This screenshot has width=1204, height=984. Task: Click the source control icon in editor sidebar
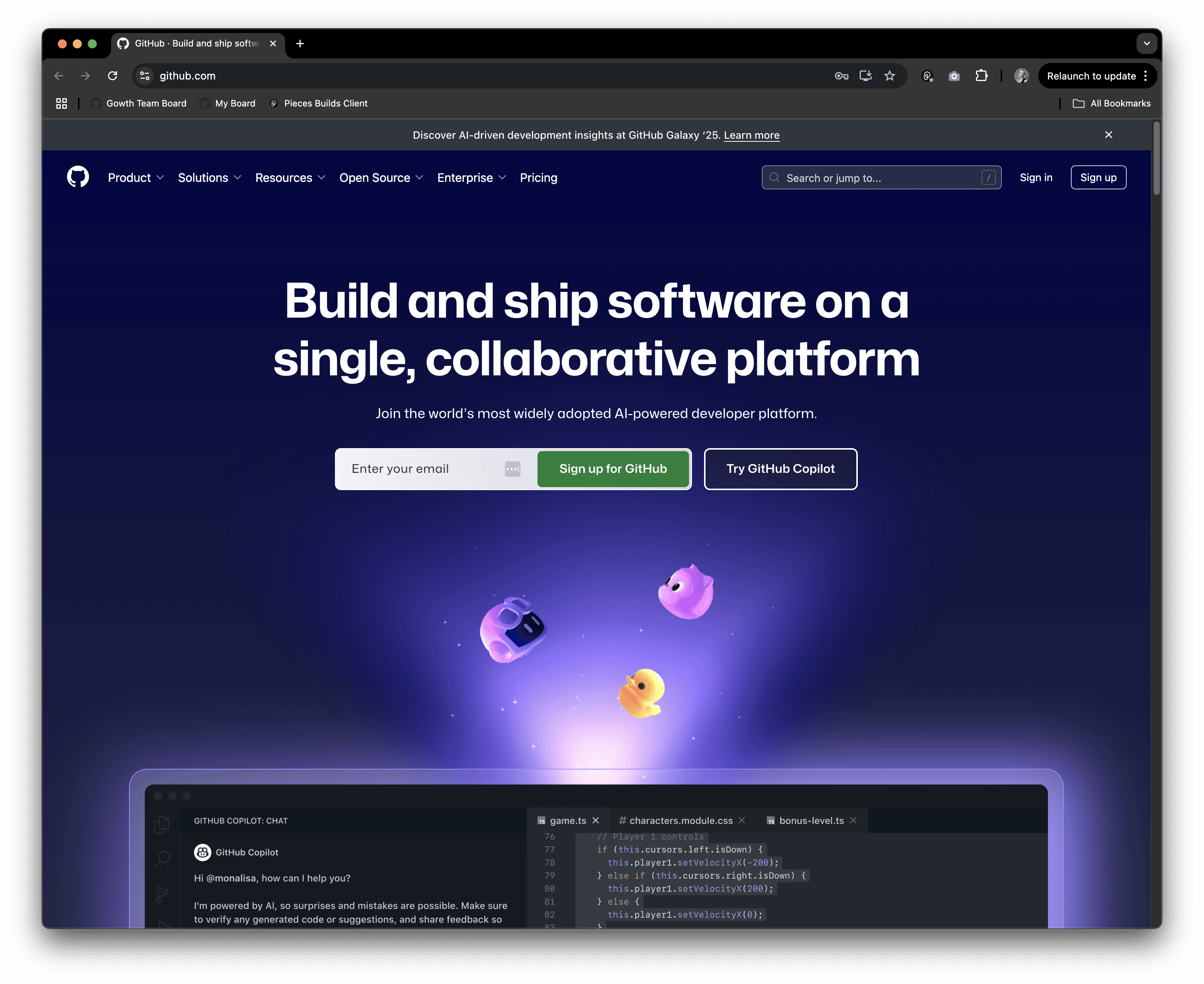162,894
